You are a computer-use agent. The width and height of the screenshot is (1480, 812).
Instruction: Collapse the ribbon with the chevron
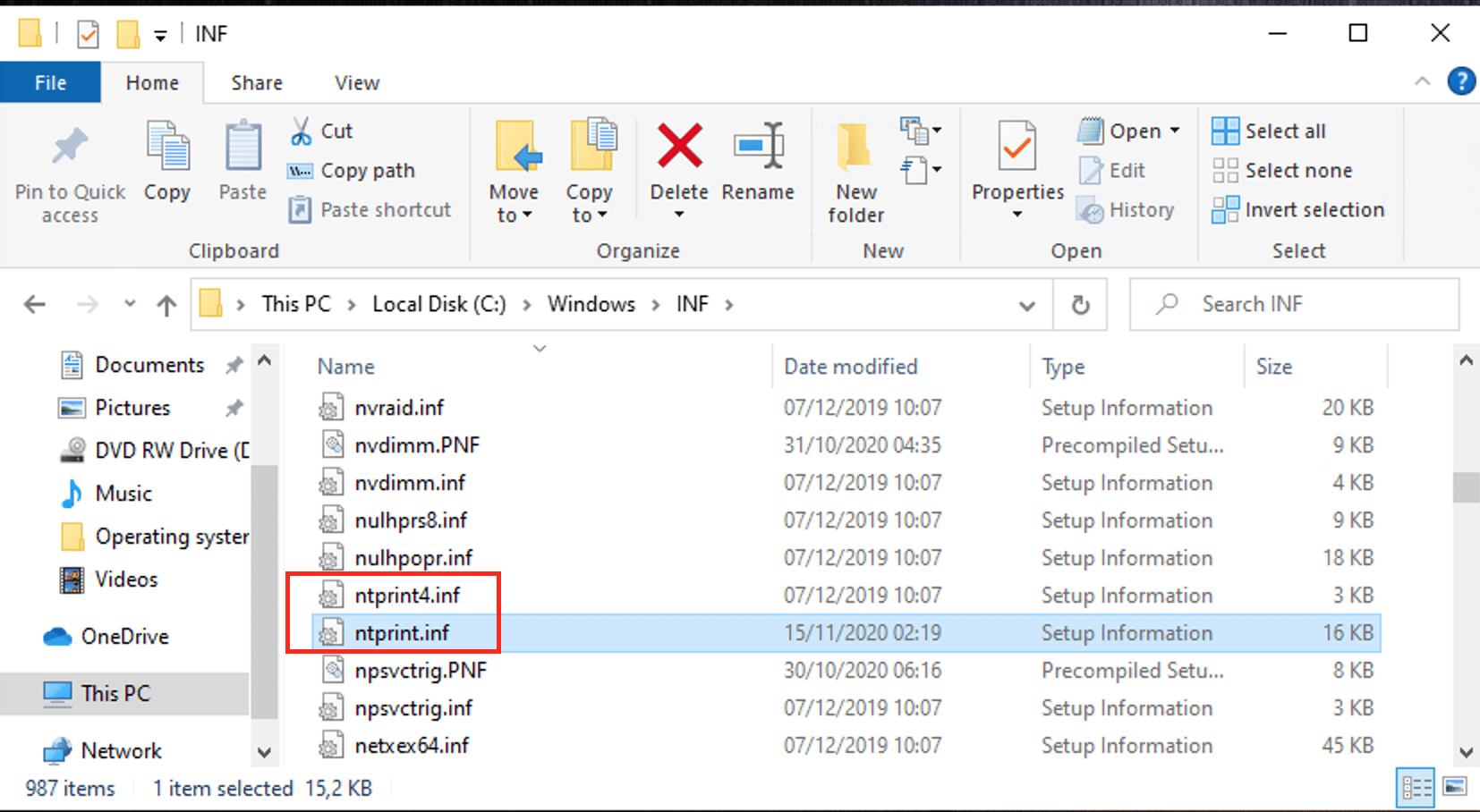pos(1422,82)
